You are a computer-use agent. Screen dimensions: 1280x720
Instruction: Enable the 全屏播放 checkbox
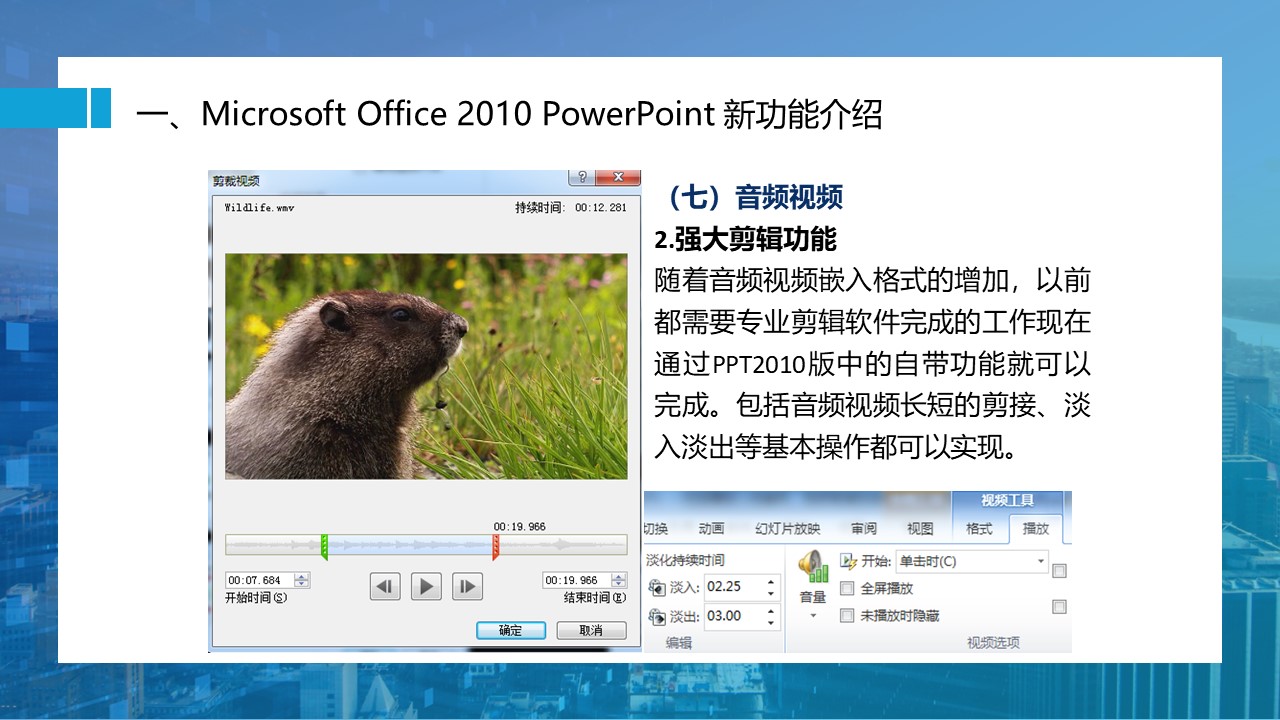(x=847, y=589)
